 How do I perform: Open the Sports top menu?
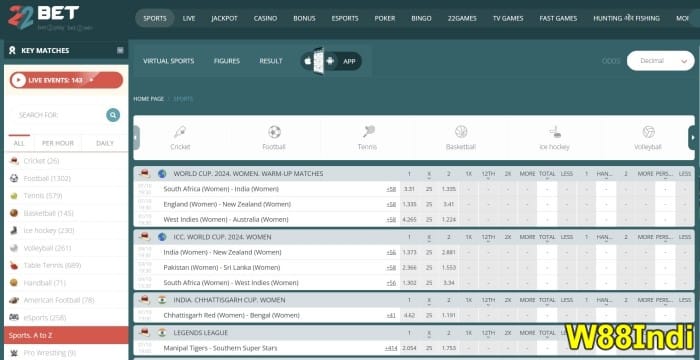(x=154, y=18)
